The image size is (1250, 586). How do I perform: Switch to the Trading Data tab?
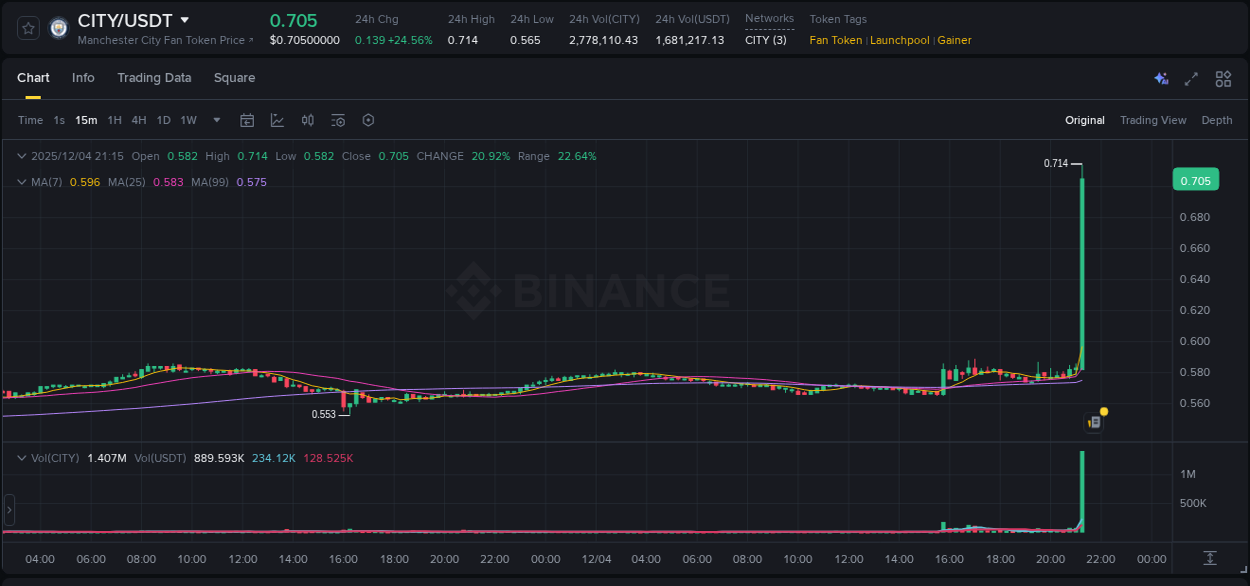154,77
